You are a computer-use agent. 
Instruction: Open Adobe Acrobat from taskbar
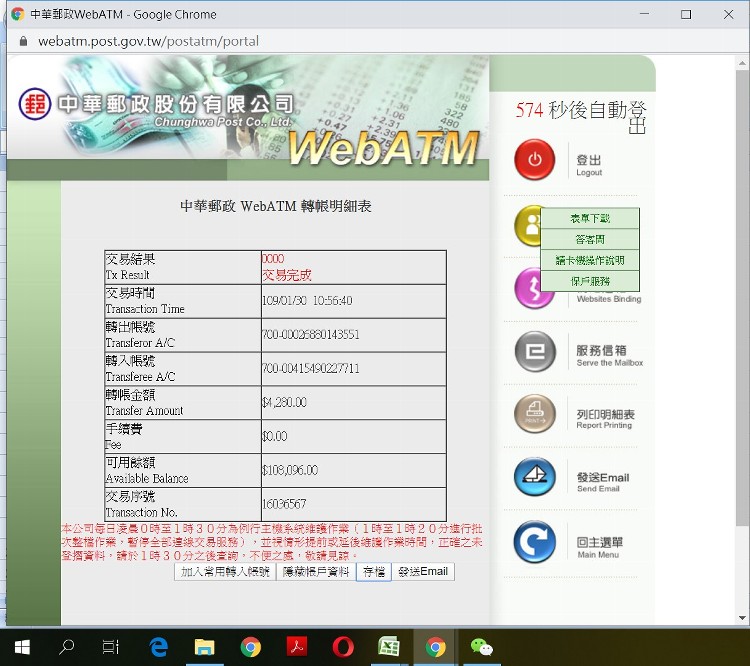tap(297, 646)
